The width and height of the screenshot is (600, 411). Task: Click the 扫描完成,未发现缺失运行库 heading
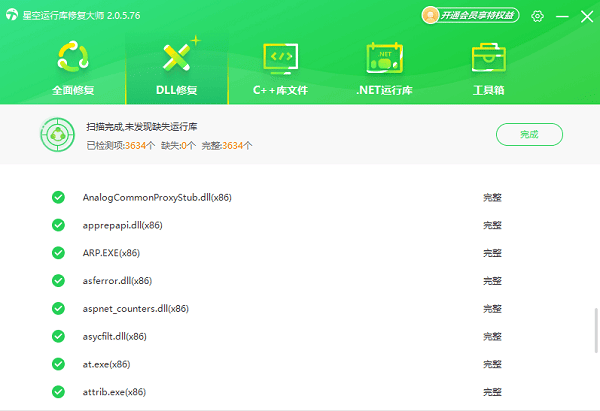coord(142,127)
